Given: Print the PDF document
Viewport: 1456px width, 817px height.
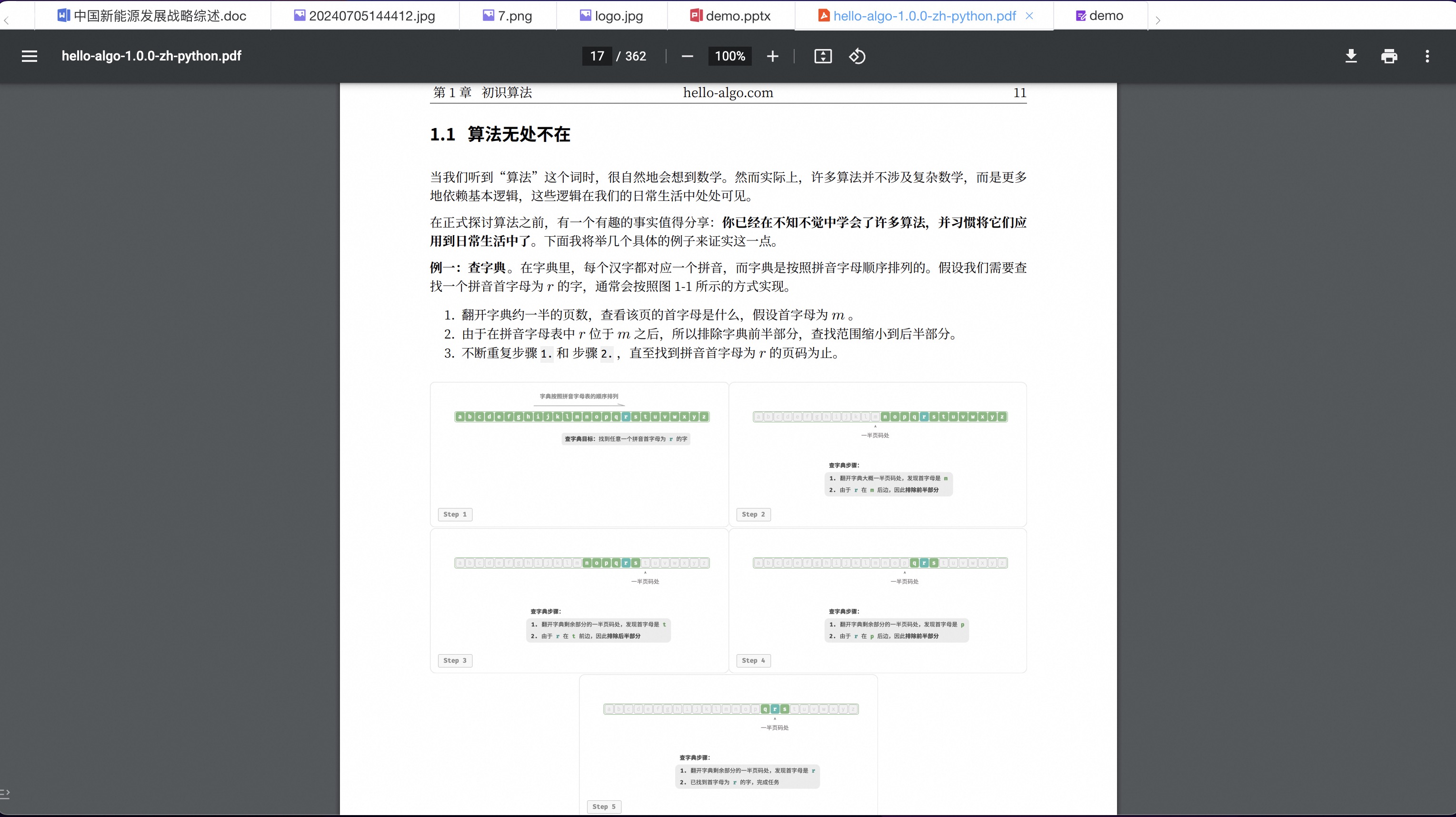Looking at the screenshot, I should (x=1389, y=56).
